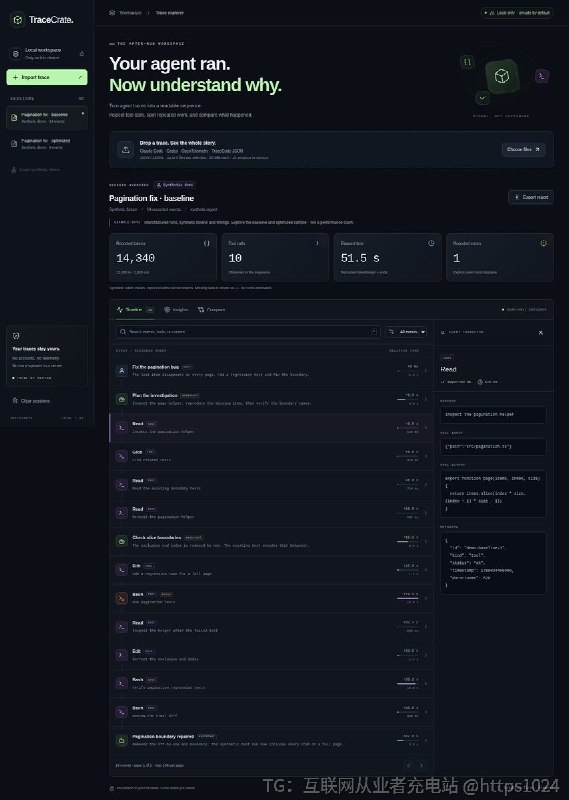The image size is (569, 800).
Task: Click the Workspace icon in the breadcrumb
Action: coord(112,13)
